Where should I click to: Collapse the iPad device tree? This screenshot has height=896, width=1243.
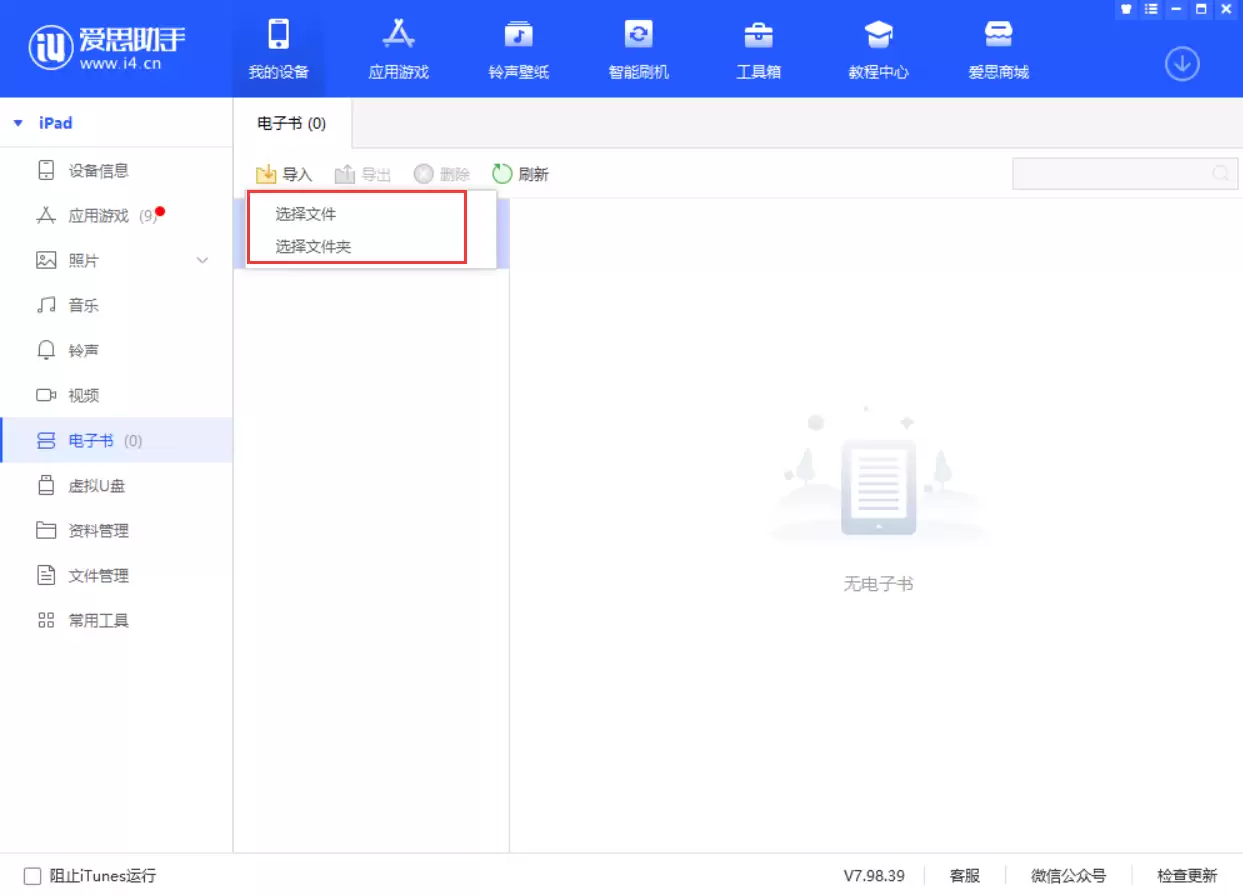pos(18,123)
